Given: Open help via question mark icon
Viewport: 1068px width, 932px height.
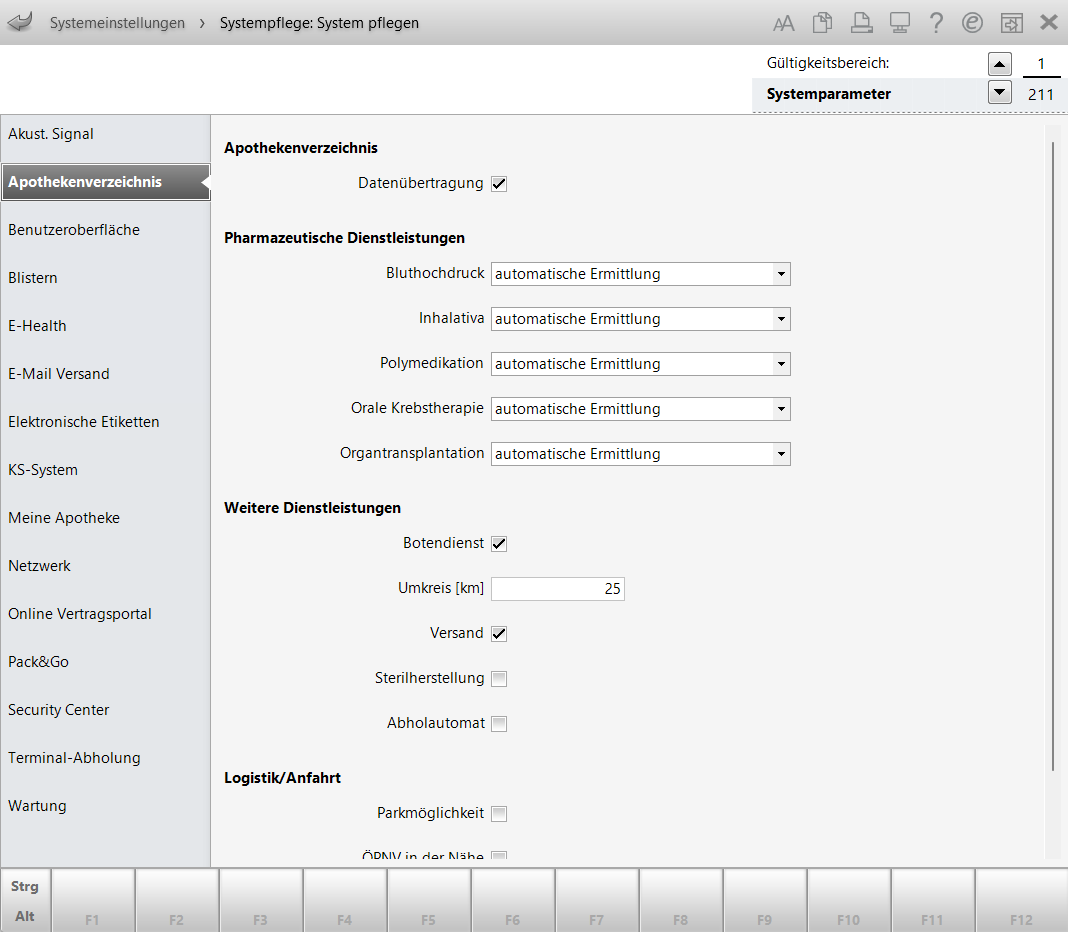Looking at the screenshot, I should pos(936,23).
